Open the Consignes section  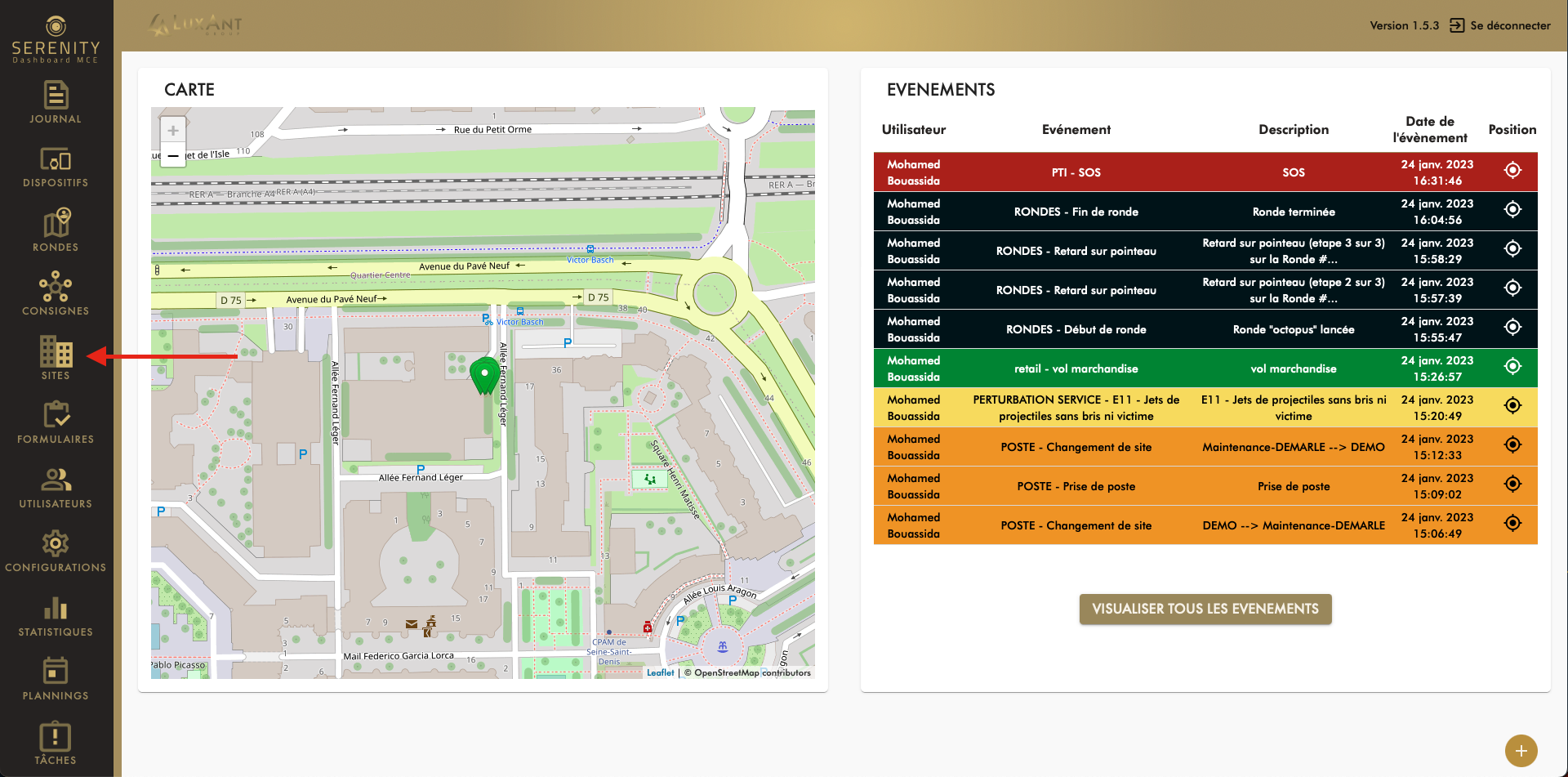[56, 294]
